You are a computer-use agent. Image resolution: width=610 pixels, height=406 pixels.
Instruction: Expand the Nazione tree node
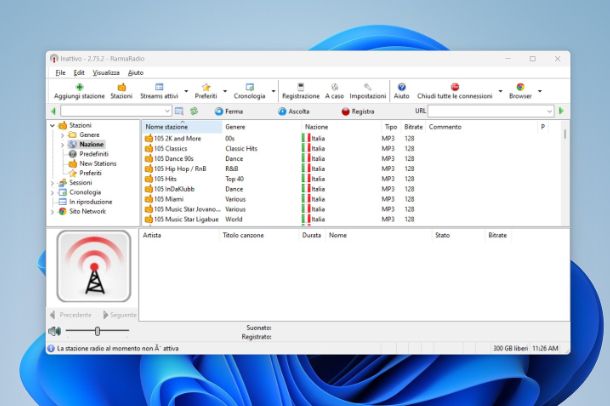coord(62,145)
